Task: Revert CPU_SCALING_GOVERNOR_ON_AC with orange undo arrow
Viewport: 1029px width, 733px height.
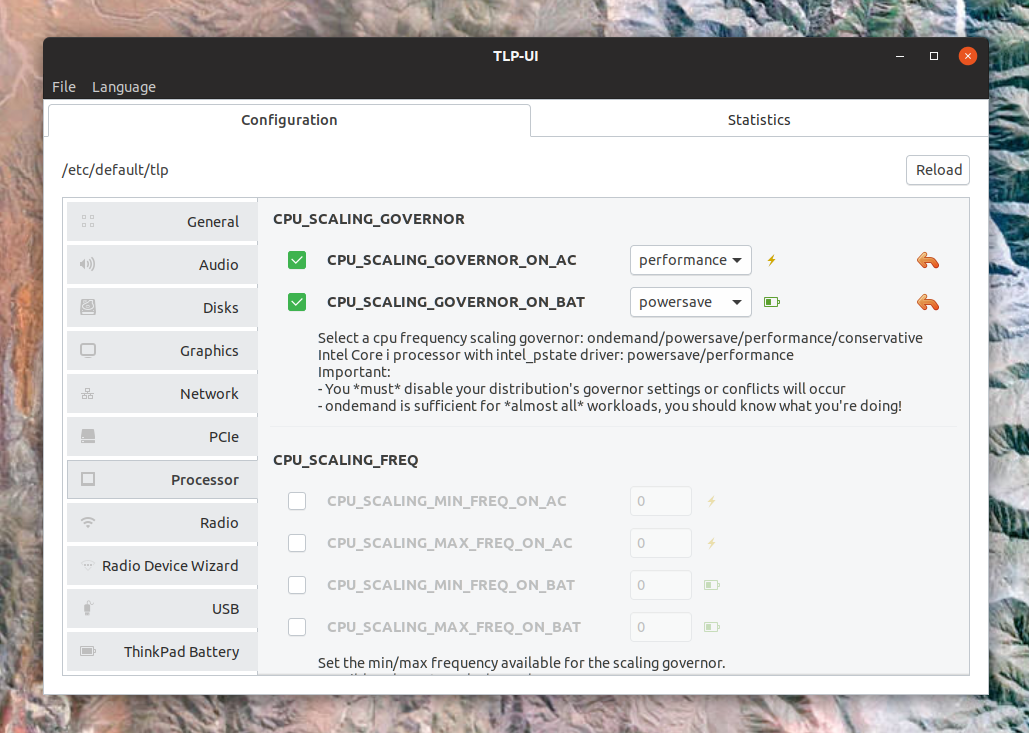Action: coord(927,261)
